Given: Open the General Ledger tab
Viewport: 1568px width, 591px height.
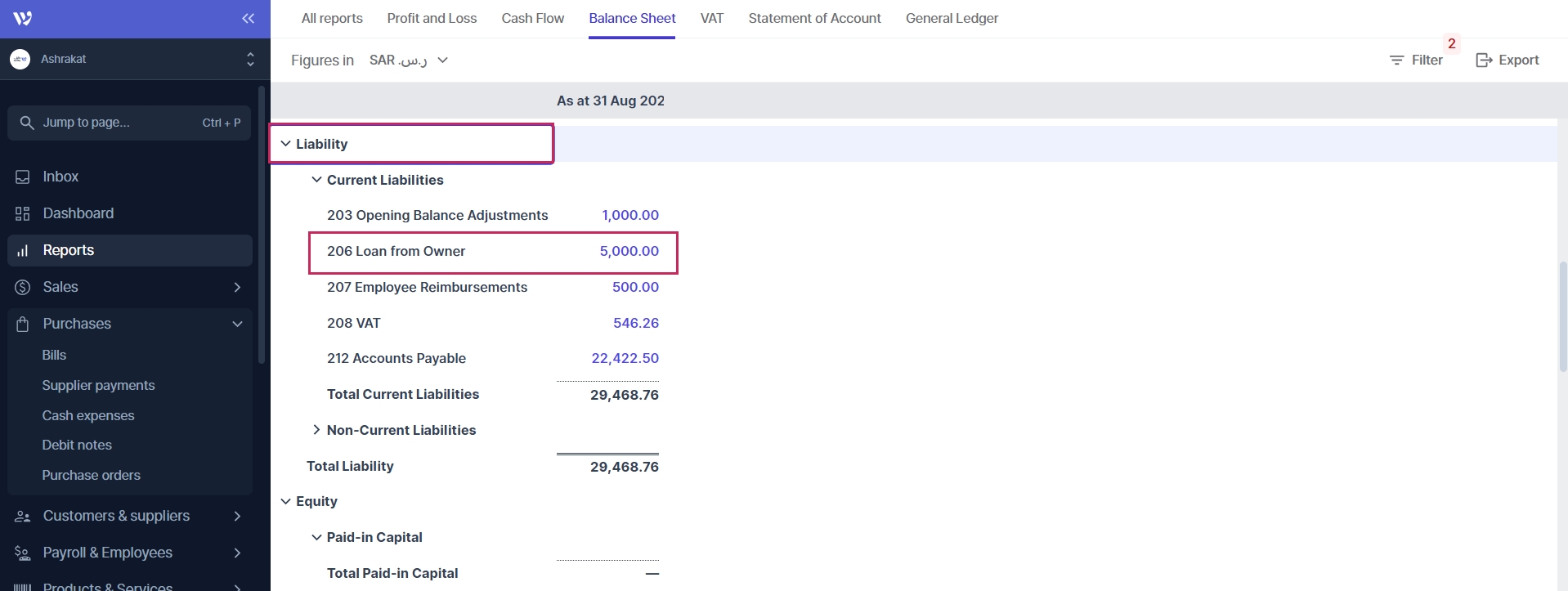Looking at the screenshot, I should pyautogui.click(x=952, y=18).
